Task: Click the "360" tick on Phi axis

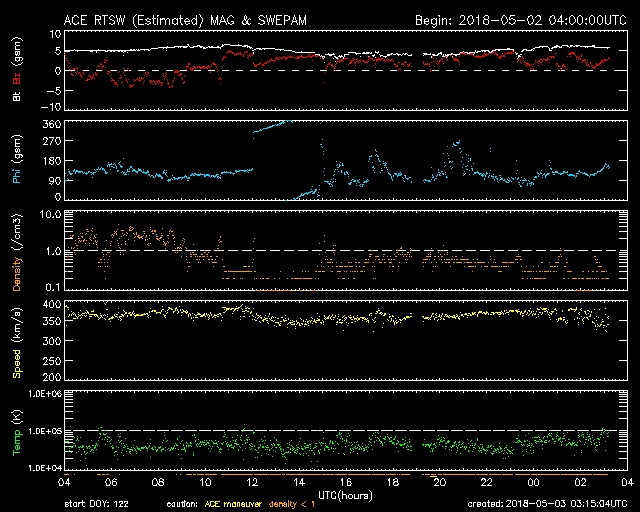Action: (52, 124)
